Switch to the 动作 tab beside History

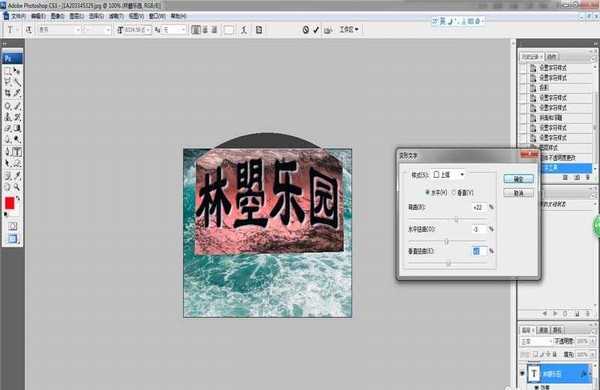552,57
